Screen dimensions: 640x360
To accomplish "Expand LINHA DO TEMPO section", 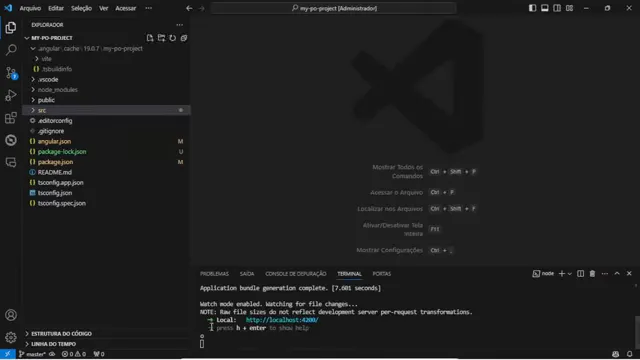I will tap(106, 344).
